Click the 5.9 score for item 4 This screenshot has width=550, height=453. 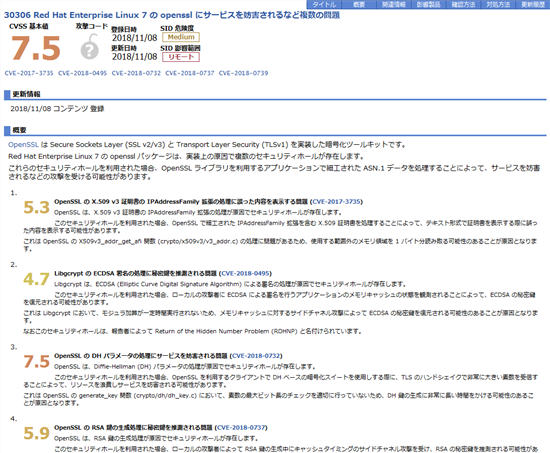(36, 433)
